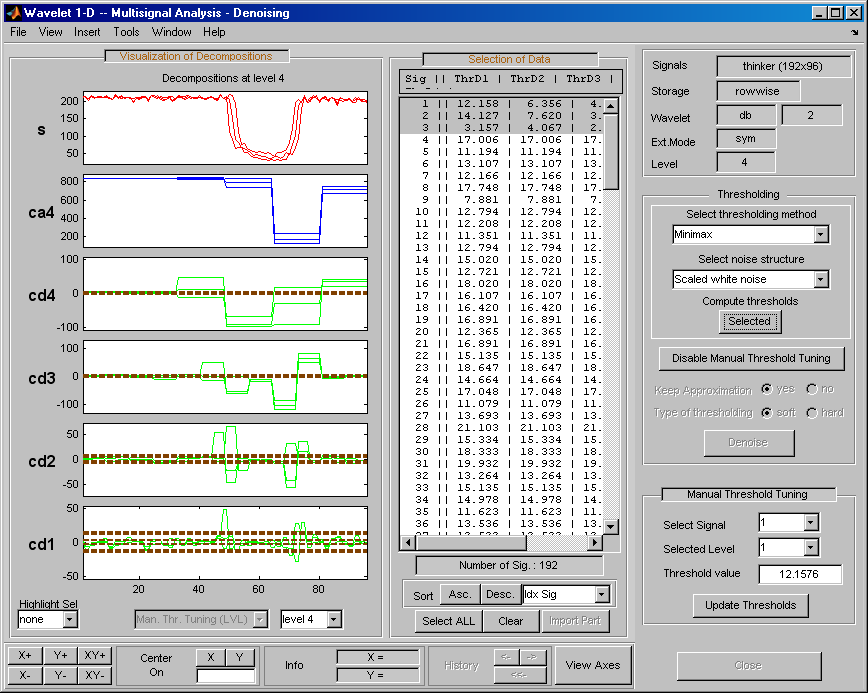Select 'soft' type of thresholding
868x693 pixels.
(x=767, y=412)
